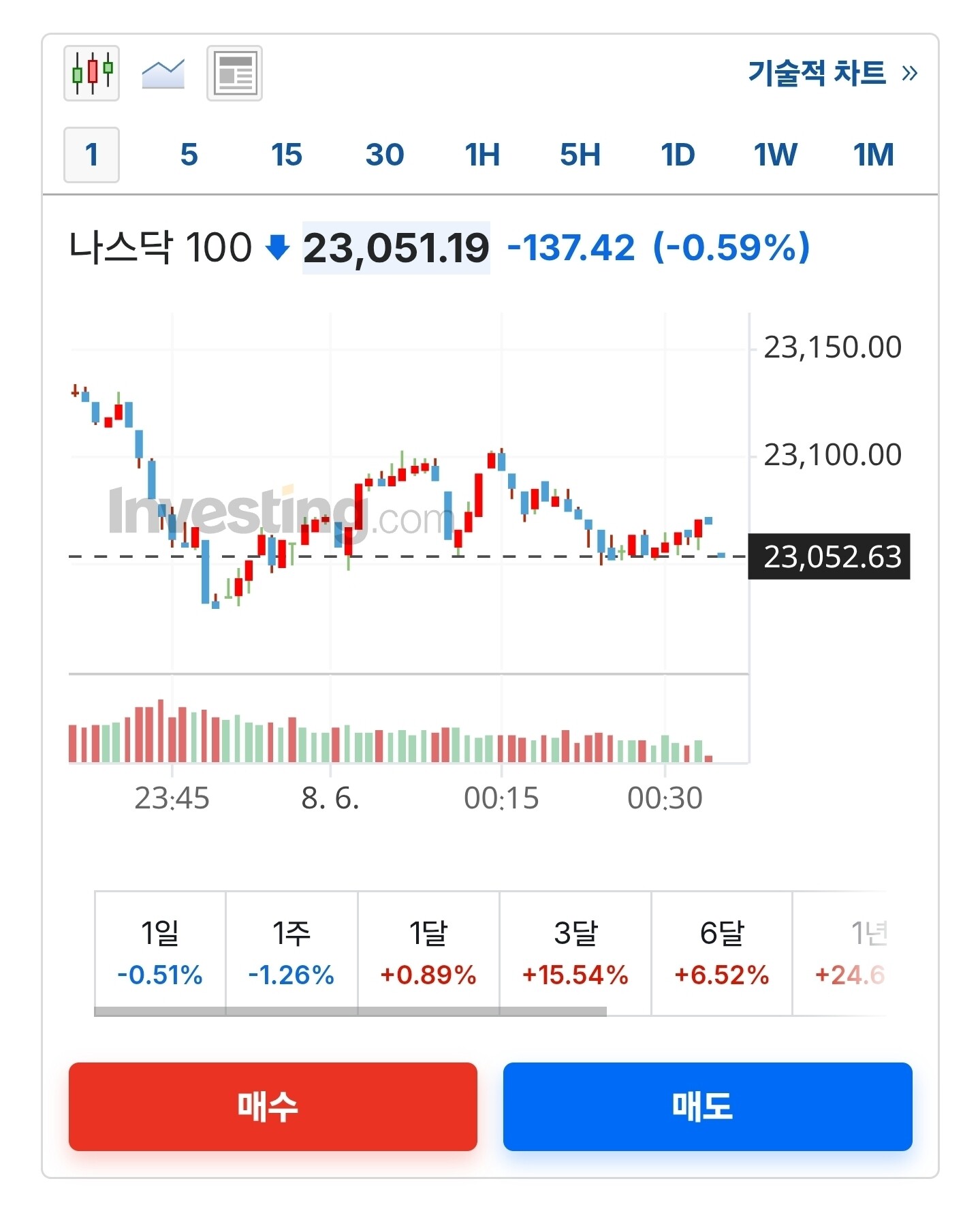Select the 1주 performance period cell

291,952
